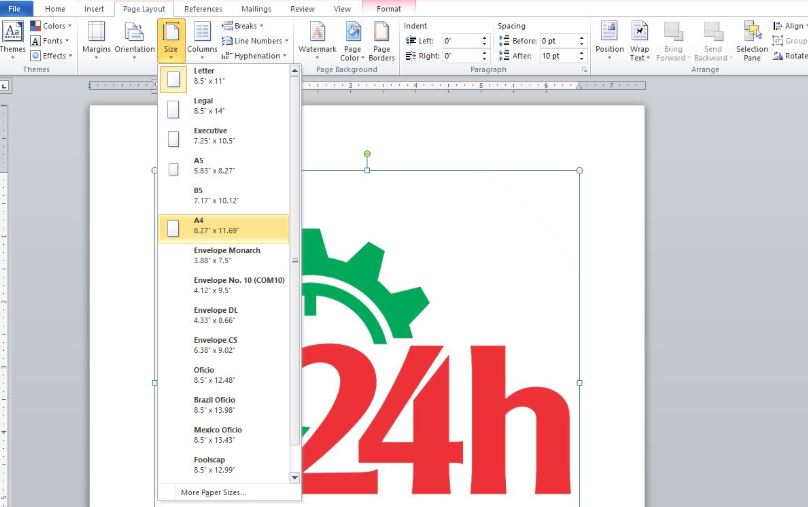808x507 pixels.
Task: Click Send Backward button
Action: 713,41
